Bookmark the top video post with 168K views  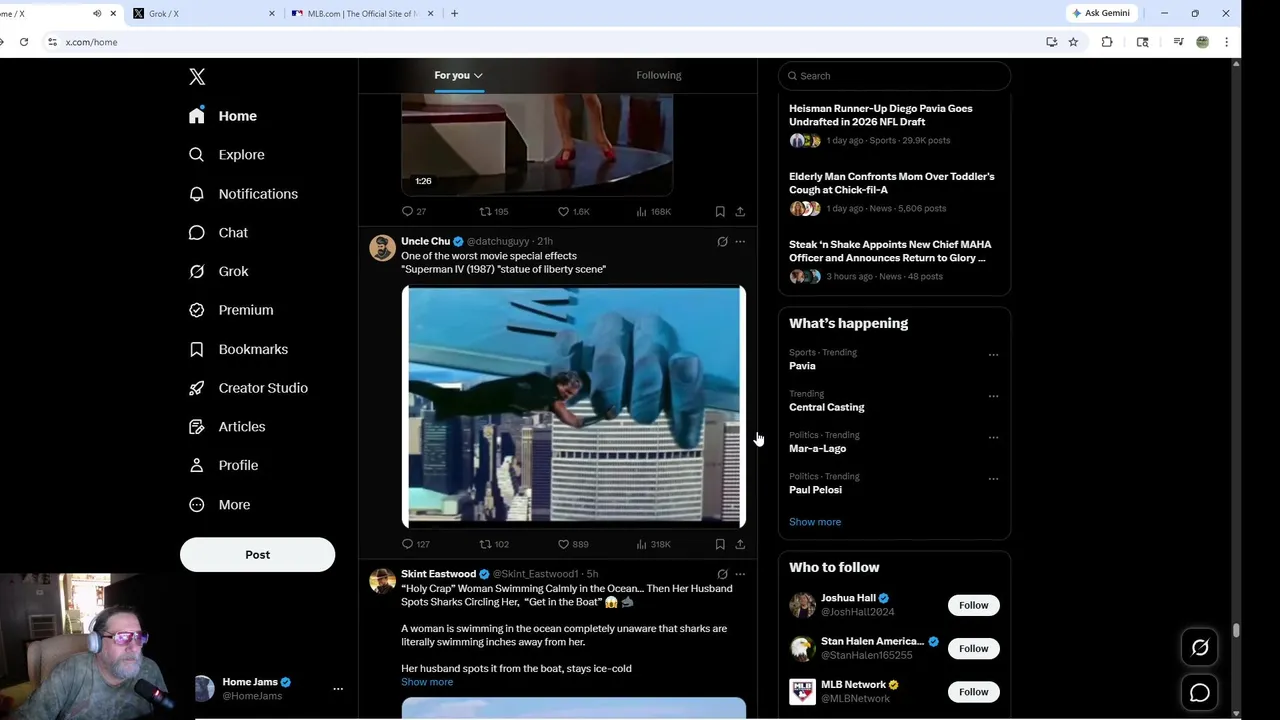click(x=720, y=212)
